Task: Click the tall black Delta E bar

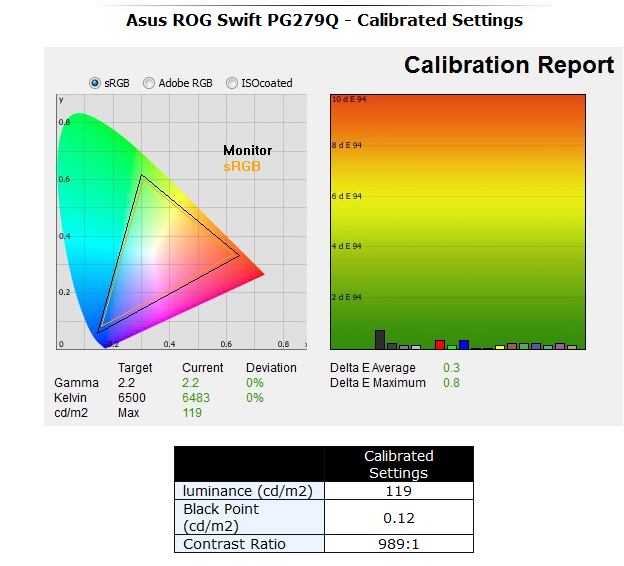Action: coord(380,340)
